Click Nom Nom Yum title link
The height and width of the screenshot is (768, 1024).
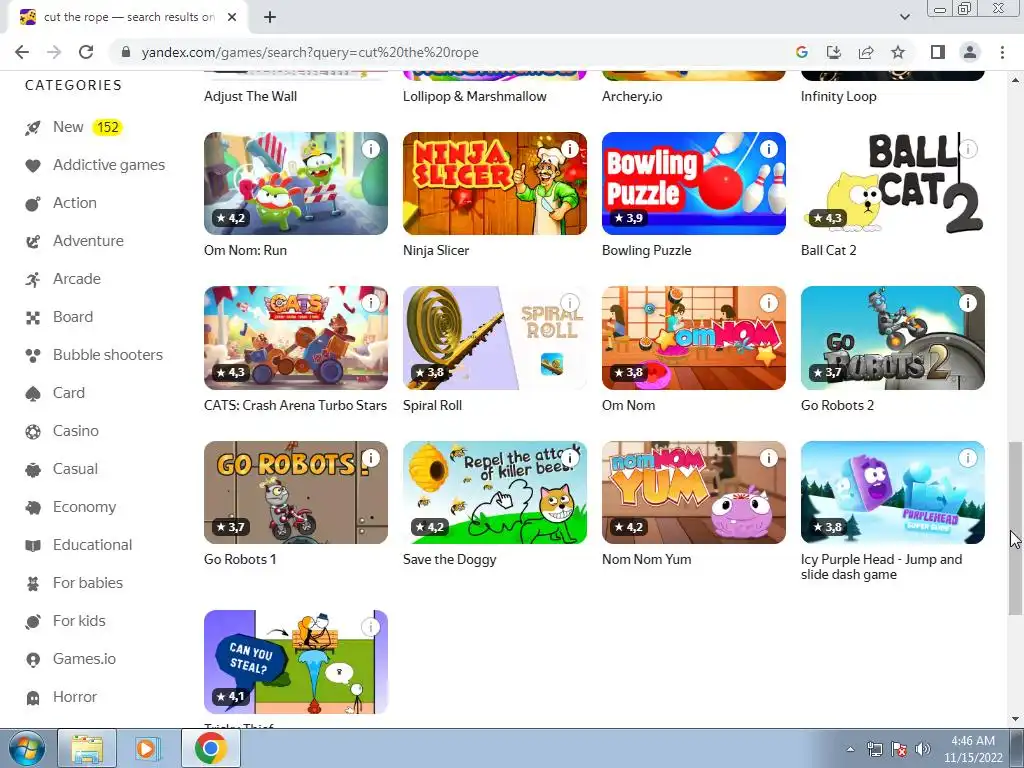point(647,559)
